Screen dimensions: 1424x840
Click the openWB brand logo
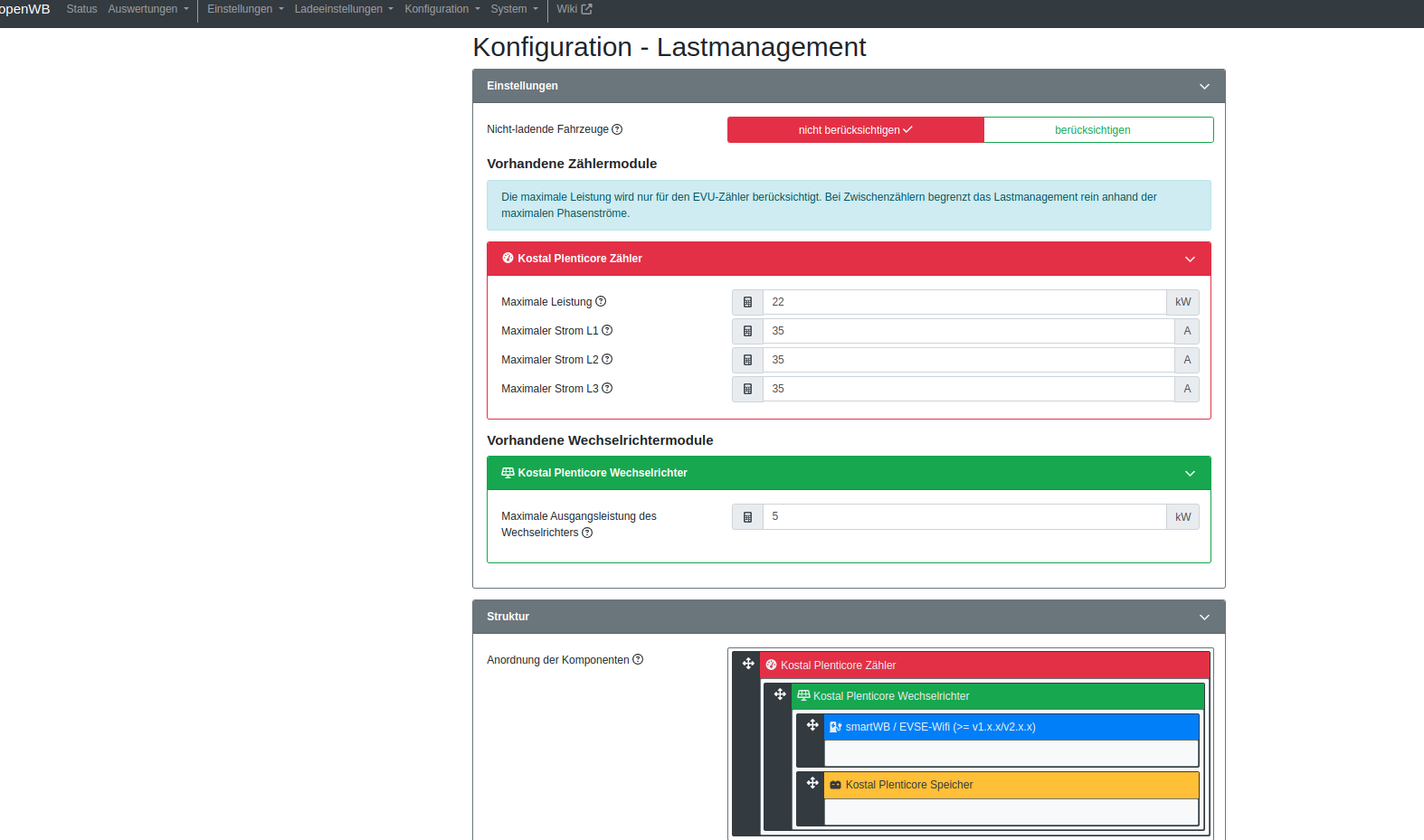pyautogui.click(x=24, y=9)
